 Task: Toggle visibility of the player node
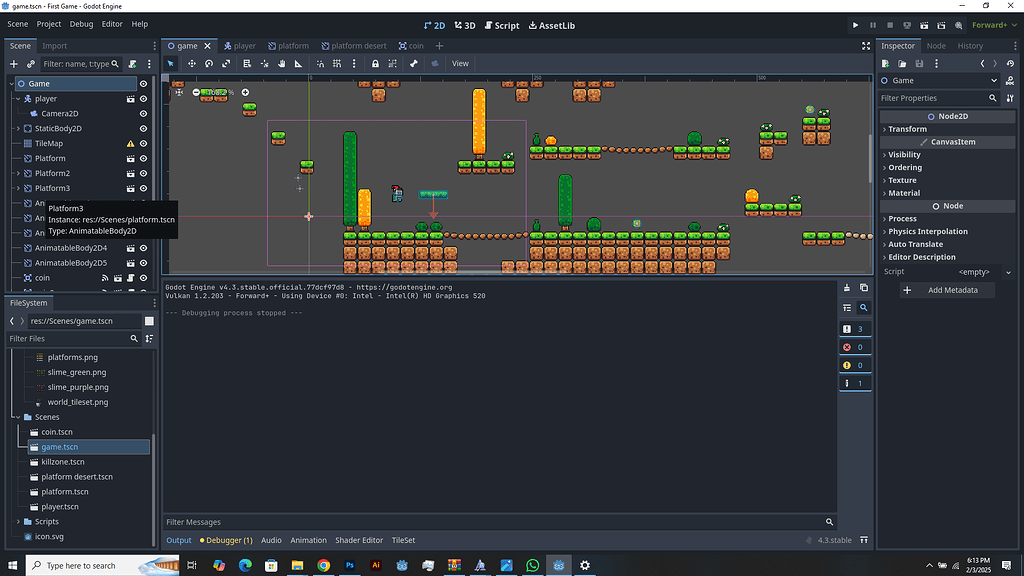[144, 99]
